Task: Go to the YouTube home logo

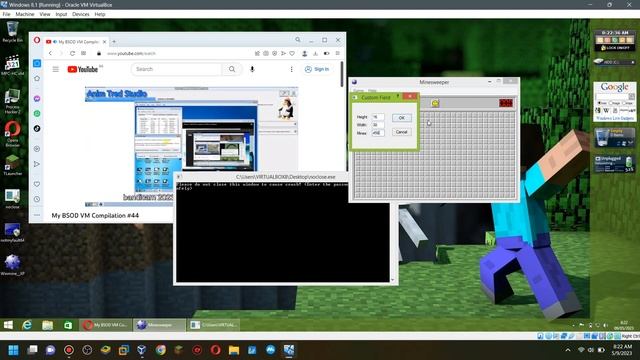Action: pyautogui.click(x=83, y=69)
